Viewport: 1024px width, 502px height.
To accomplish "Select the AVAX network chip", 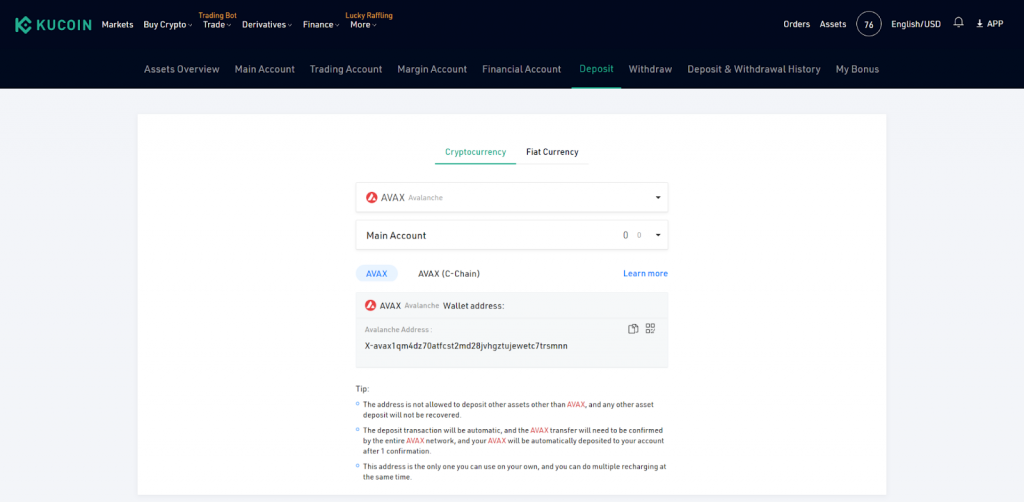I will (x=377, y=274).
